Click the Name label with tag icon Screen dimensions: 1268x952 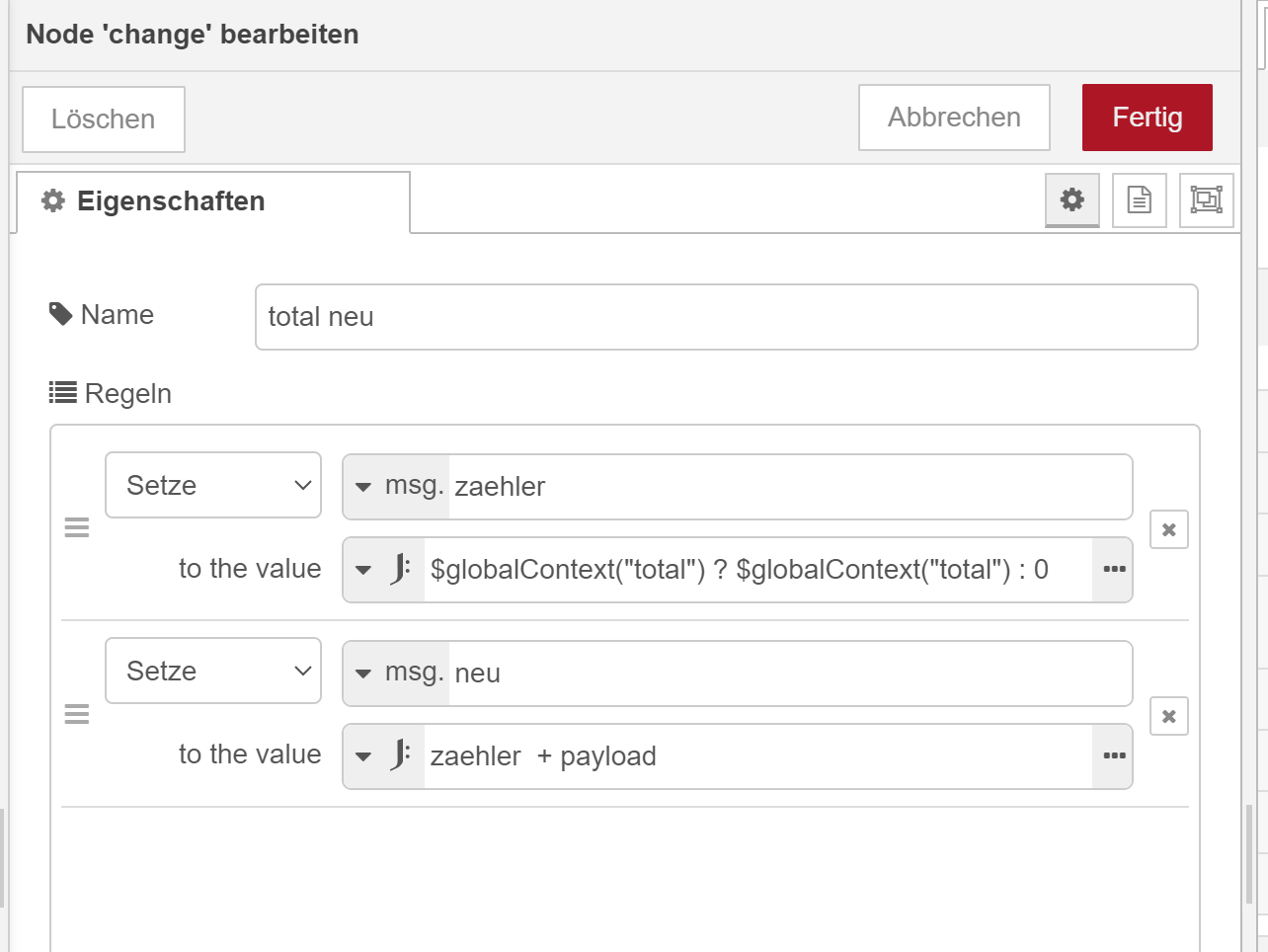pos(102,314)
